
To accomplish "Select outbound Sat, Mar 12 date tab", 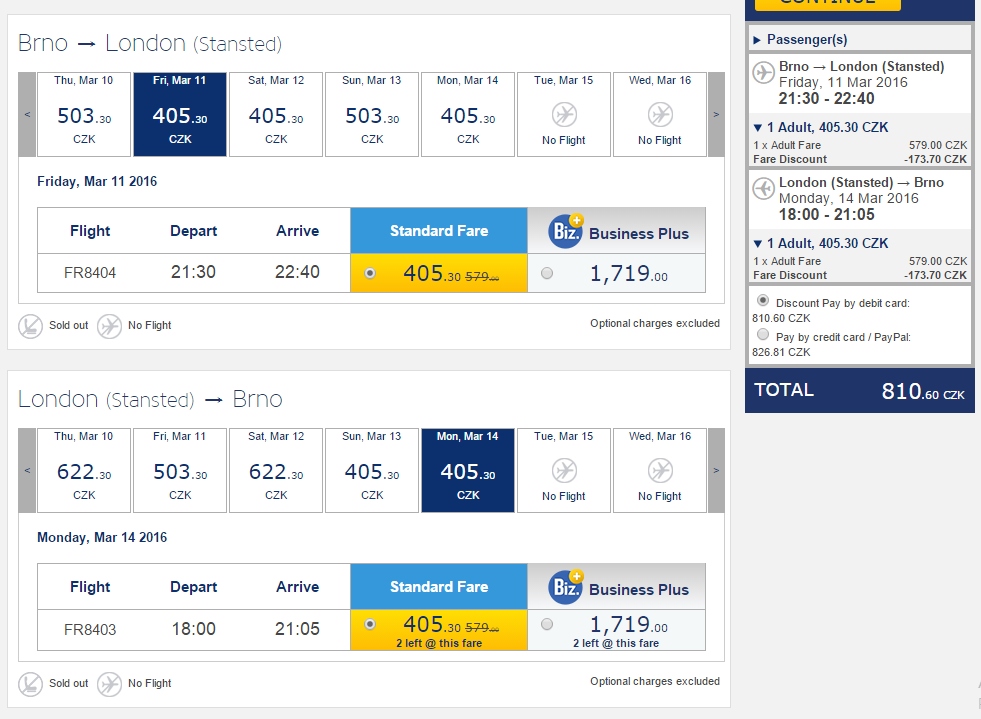I will point(276,114).
